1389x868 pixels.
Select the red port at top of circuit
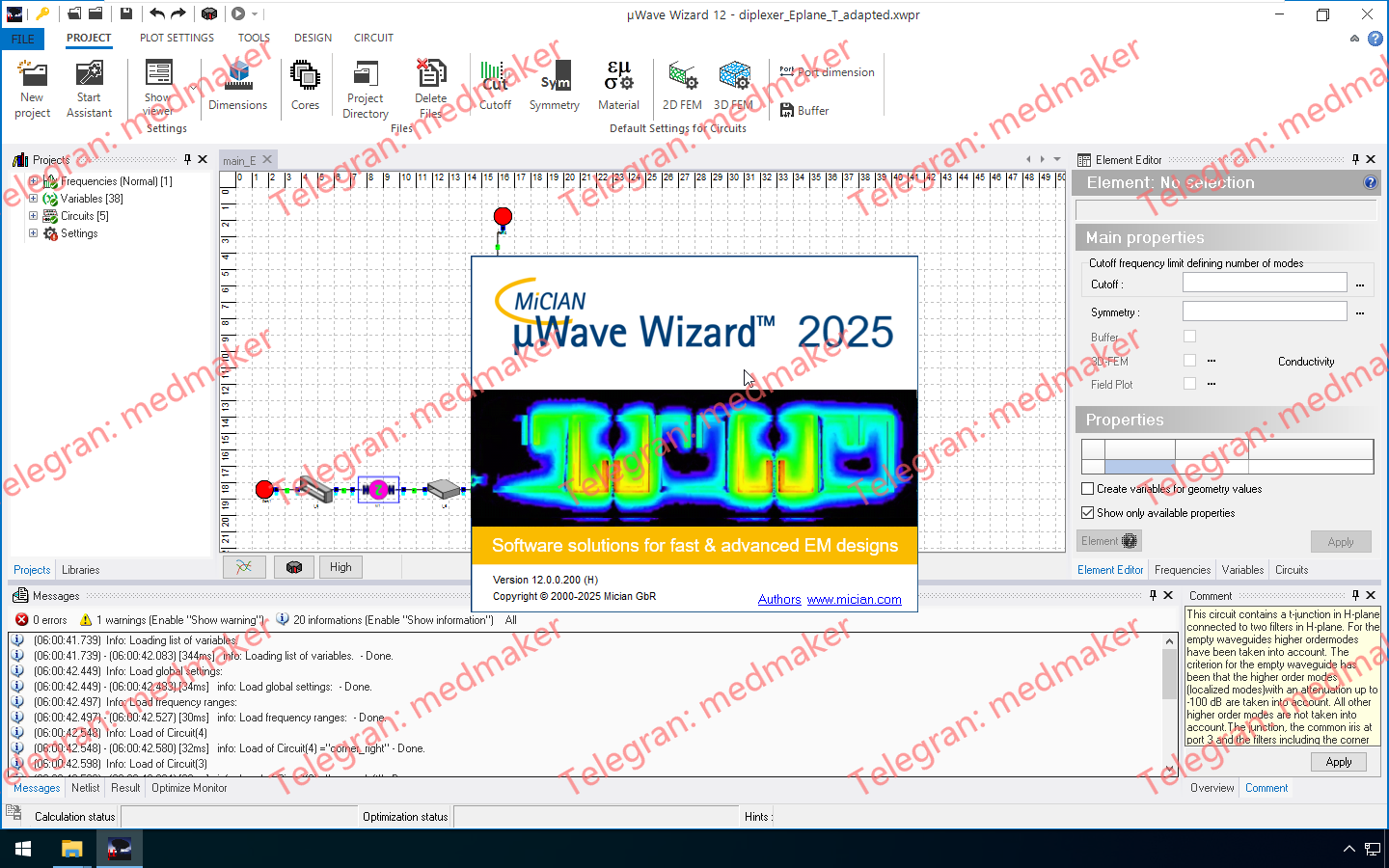click(503, 216)
